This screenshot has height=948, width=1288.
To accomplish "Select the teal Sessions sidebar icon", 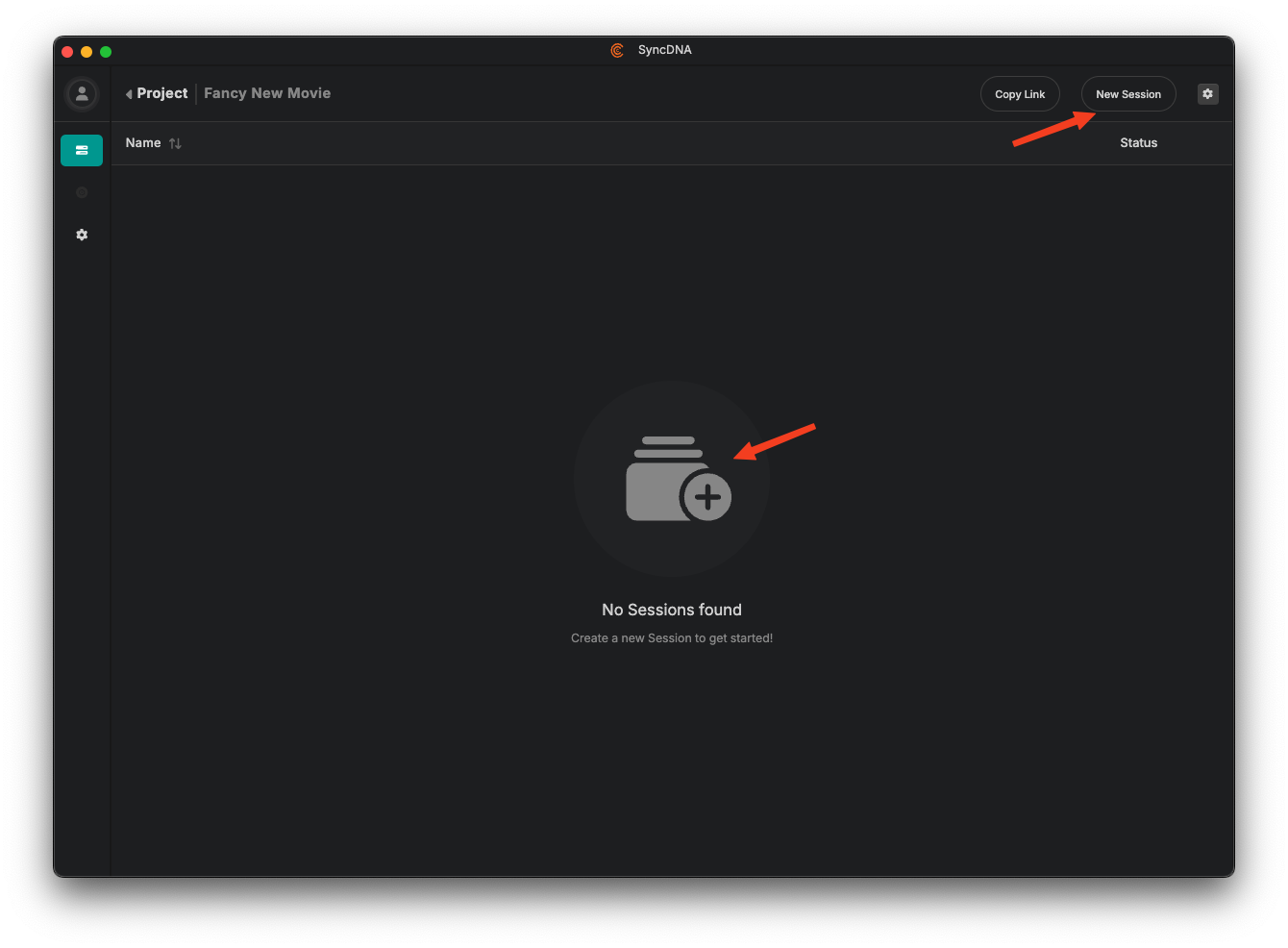I will pos(82,150).
